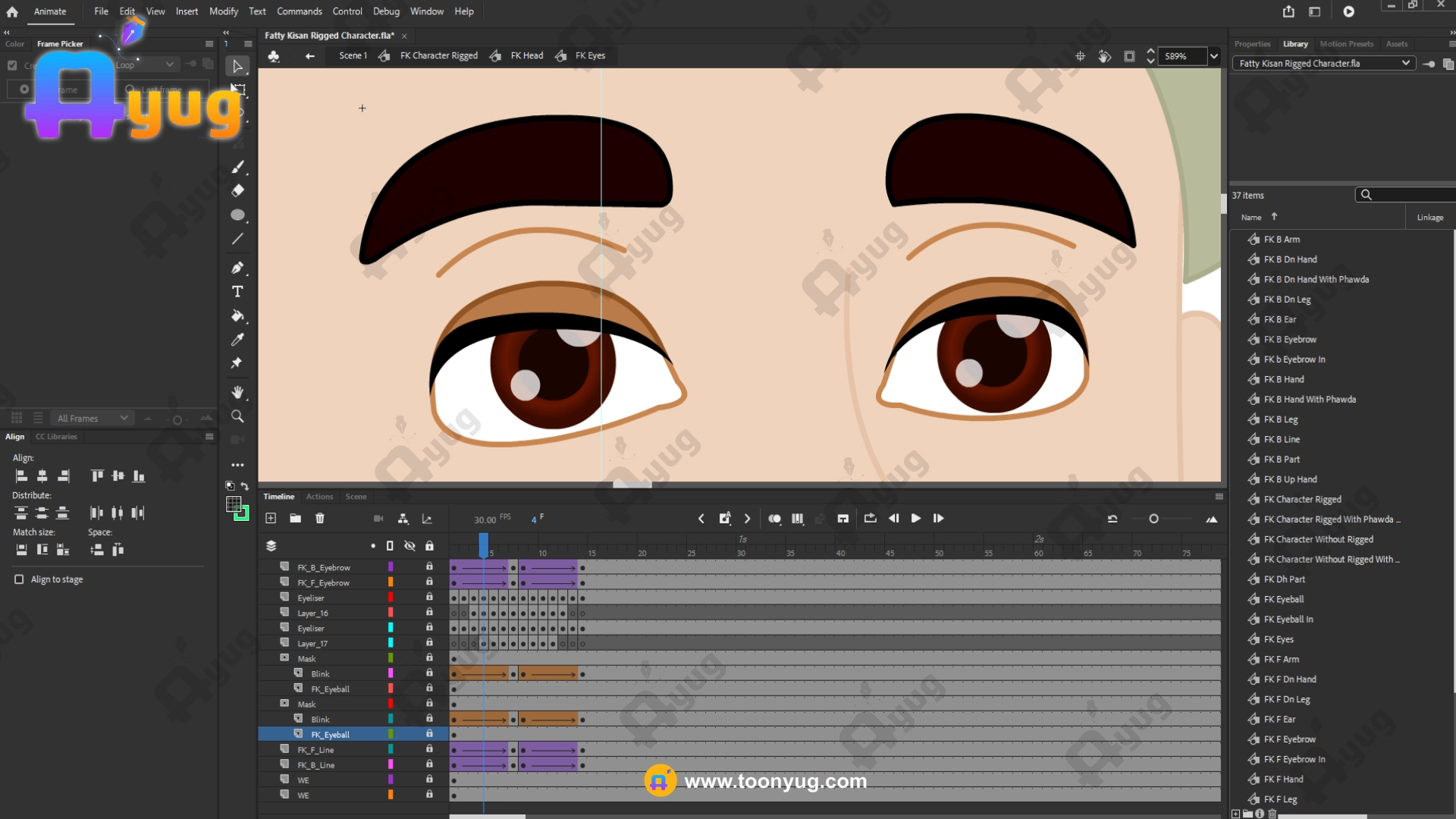This screenshot has height=819, width=1456.
Task: Delete layer with timeline trash icon
Action: [x=320, y=519]
